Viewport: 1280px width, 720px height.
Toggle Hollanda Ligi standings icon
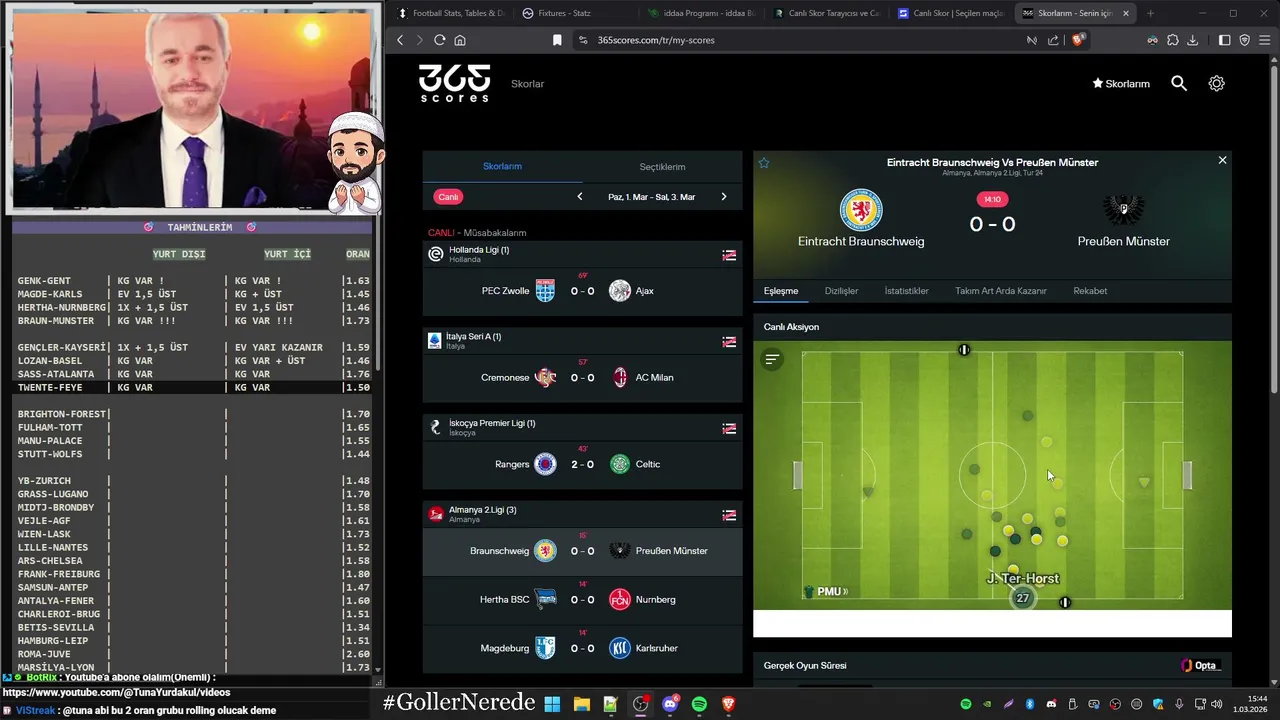coord(729,255)
